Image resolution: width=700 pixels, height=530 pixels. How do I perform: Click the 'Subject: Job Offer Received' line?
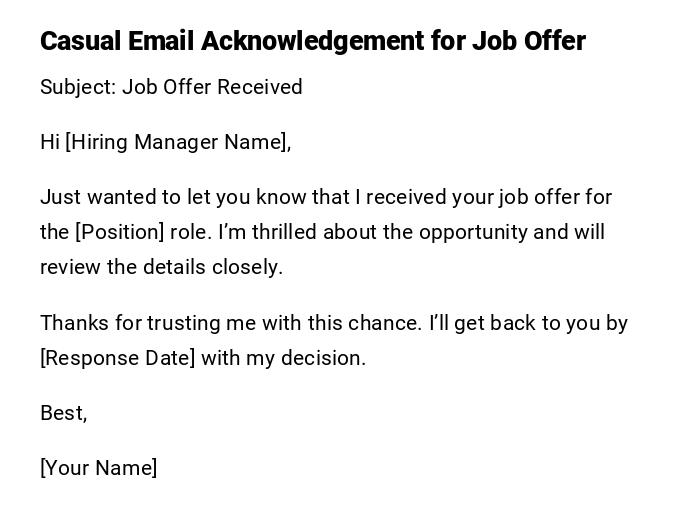pyautogui.click(x=171, y=87)
